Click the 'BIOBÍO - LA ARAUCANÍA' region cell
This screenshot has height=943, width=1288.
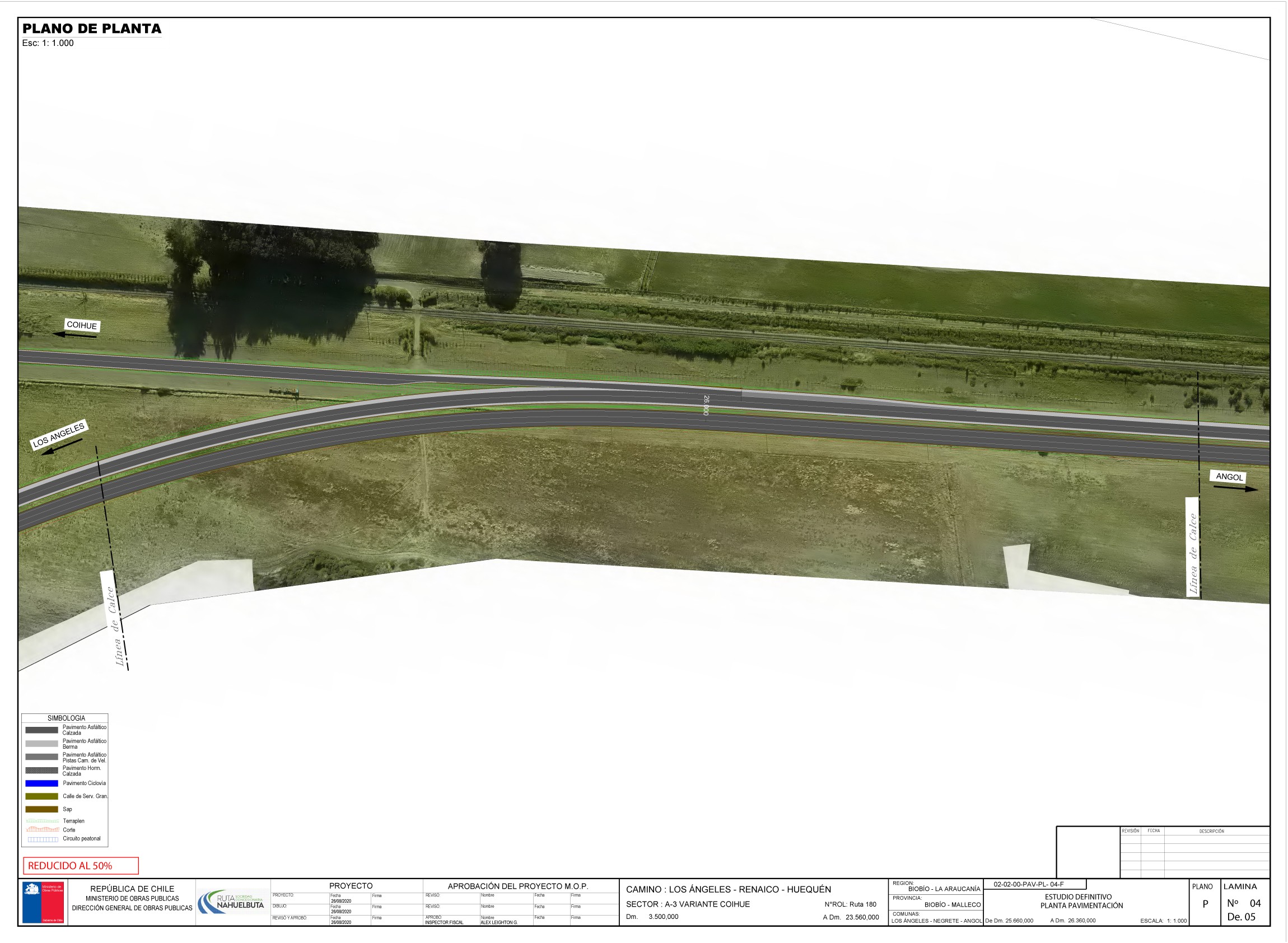tap(944, 889)
